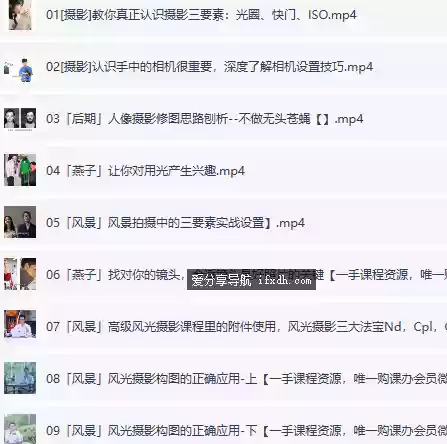Open thumbnail of video 01 摄影三要素
The height and width of the screenshot is (444, 447).
coord(20,15)
